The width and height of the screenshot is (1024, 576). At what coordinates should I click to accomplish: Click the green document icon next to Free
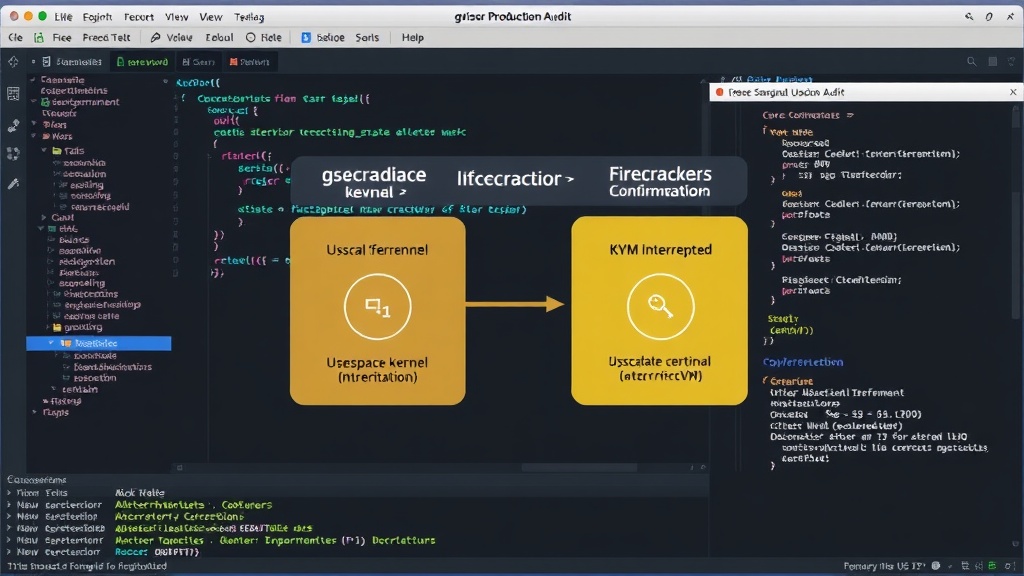coord(39,37)
